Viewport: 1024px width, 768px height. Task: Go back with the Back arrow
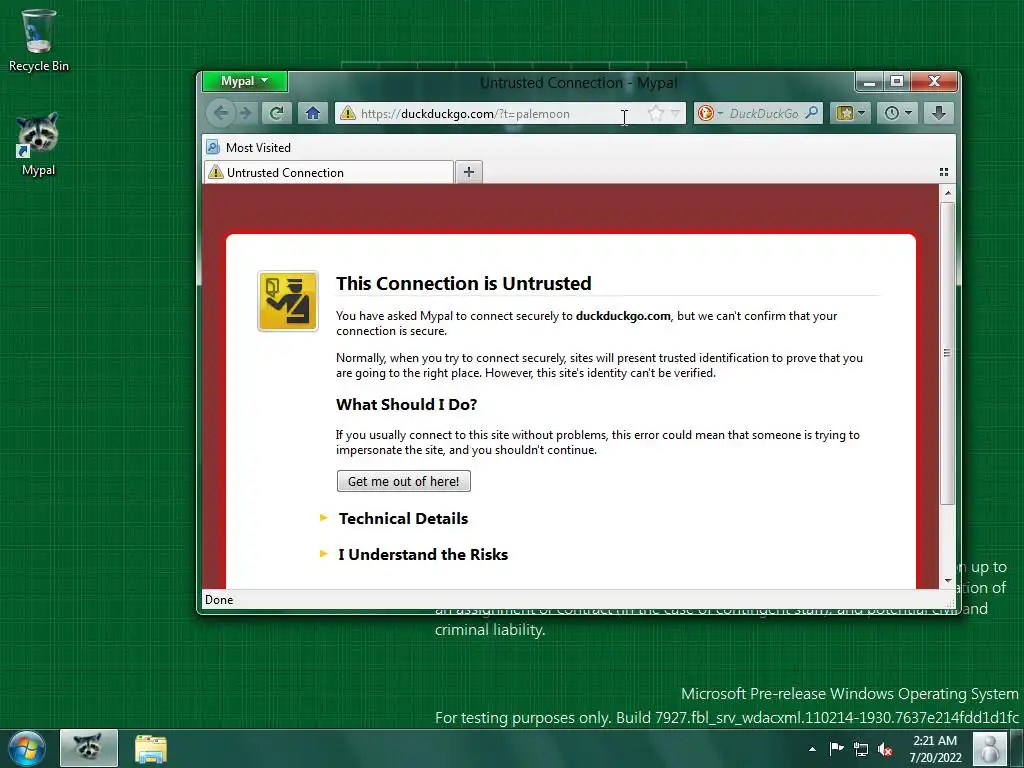click(221, 113)
